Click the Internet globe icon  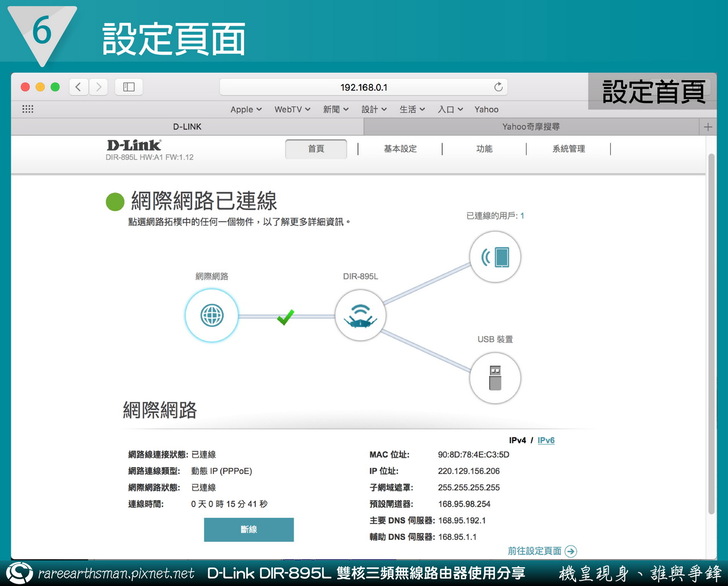[x=212, y=316]
